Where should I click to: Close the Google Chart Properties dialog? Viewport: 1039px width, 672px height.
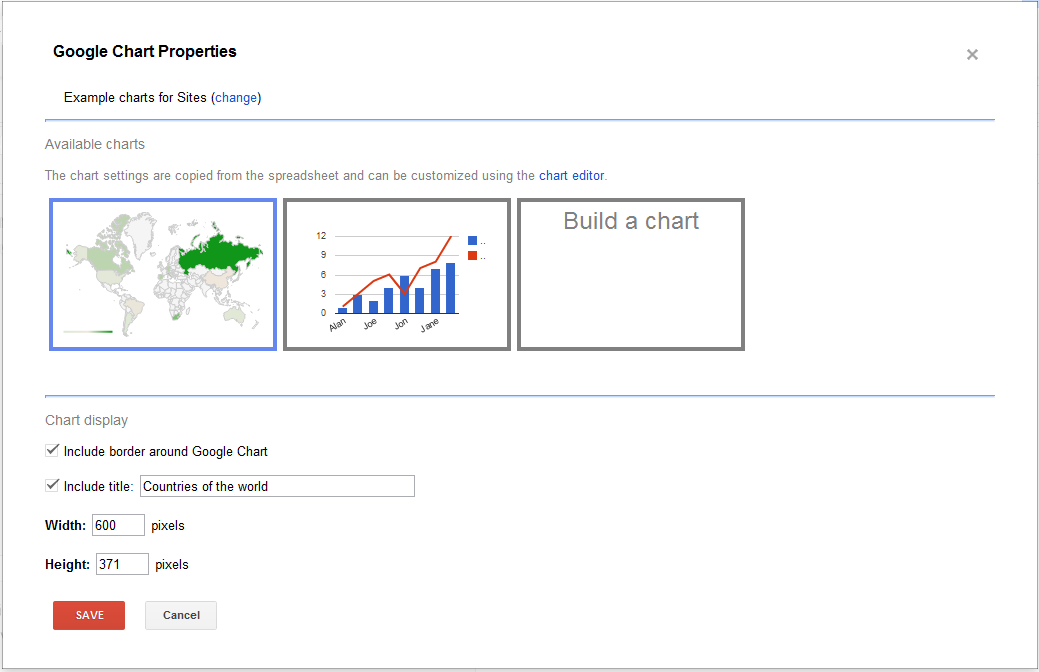click(x=972, y=55)
